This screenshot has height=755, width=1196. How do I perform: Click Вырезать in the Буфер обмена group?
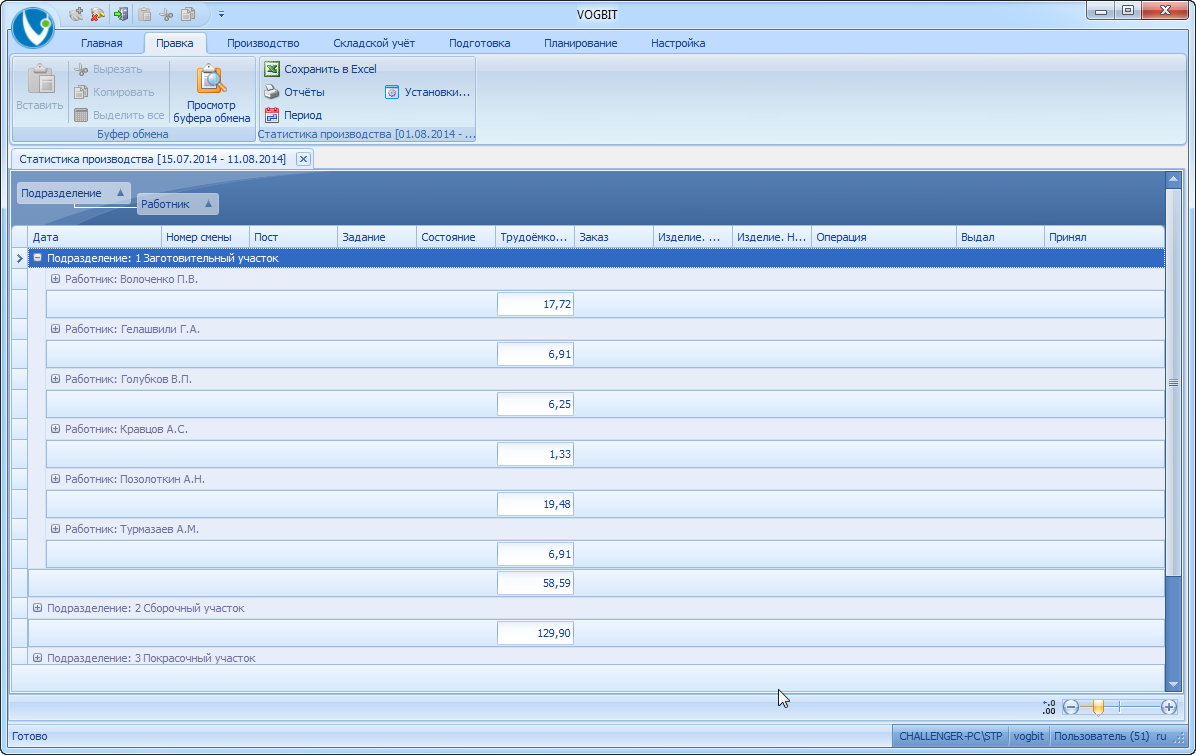pos(108,69)
